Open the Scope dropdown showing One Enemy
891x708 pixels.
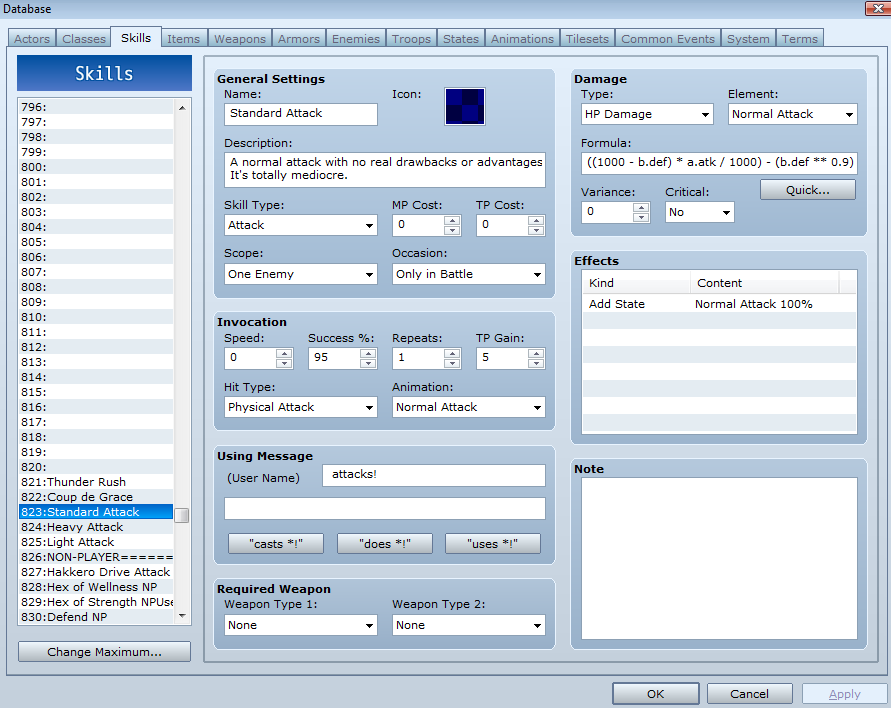pos(301,274)
